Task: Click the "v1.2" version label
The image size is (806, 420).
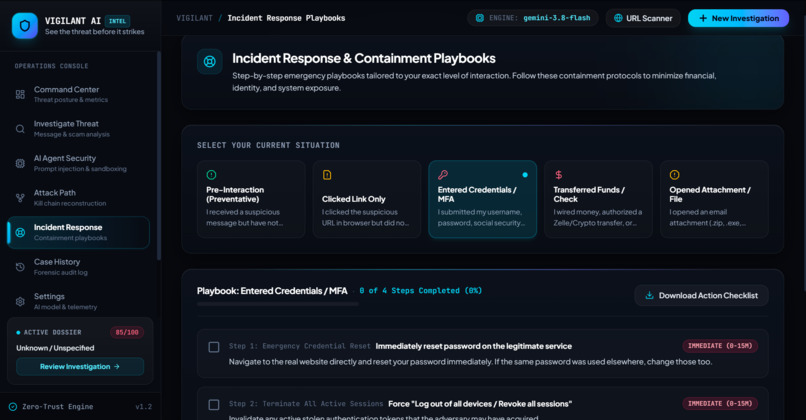Action: (x=143, y=407)
